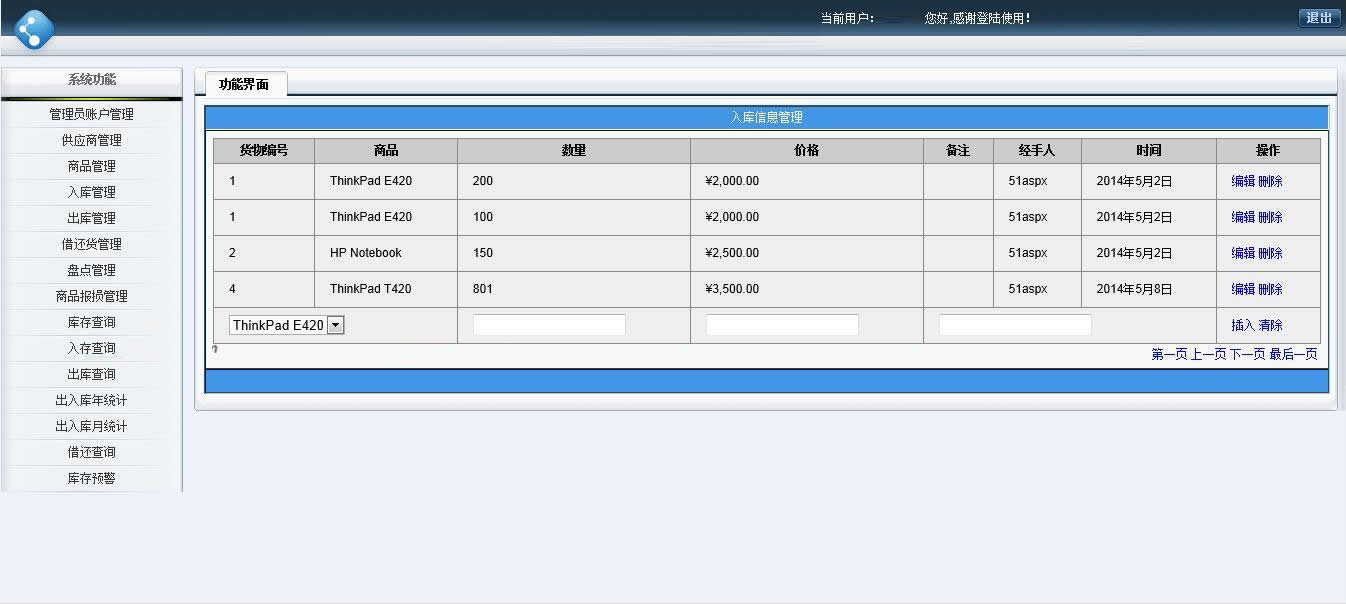Select 库存预警 in the sidebar
This screenshot has width=1346, height=604.
click(91, 478)
